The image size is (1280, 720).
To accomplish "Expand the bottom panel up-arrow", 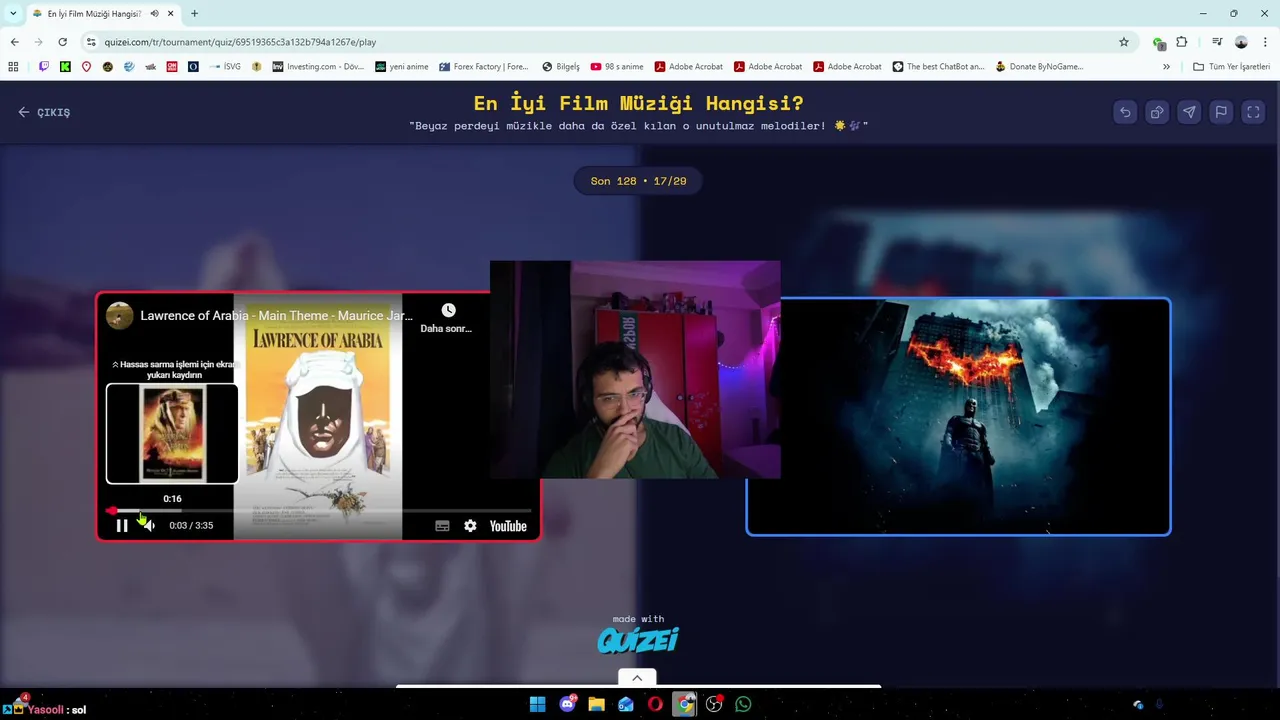I will pos(637,678).
